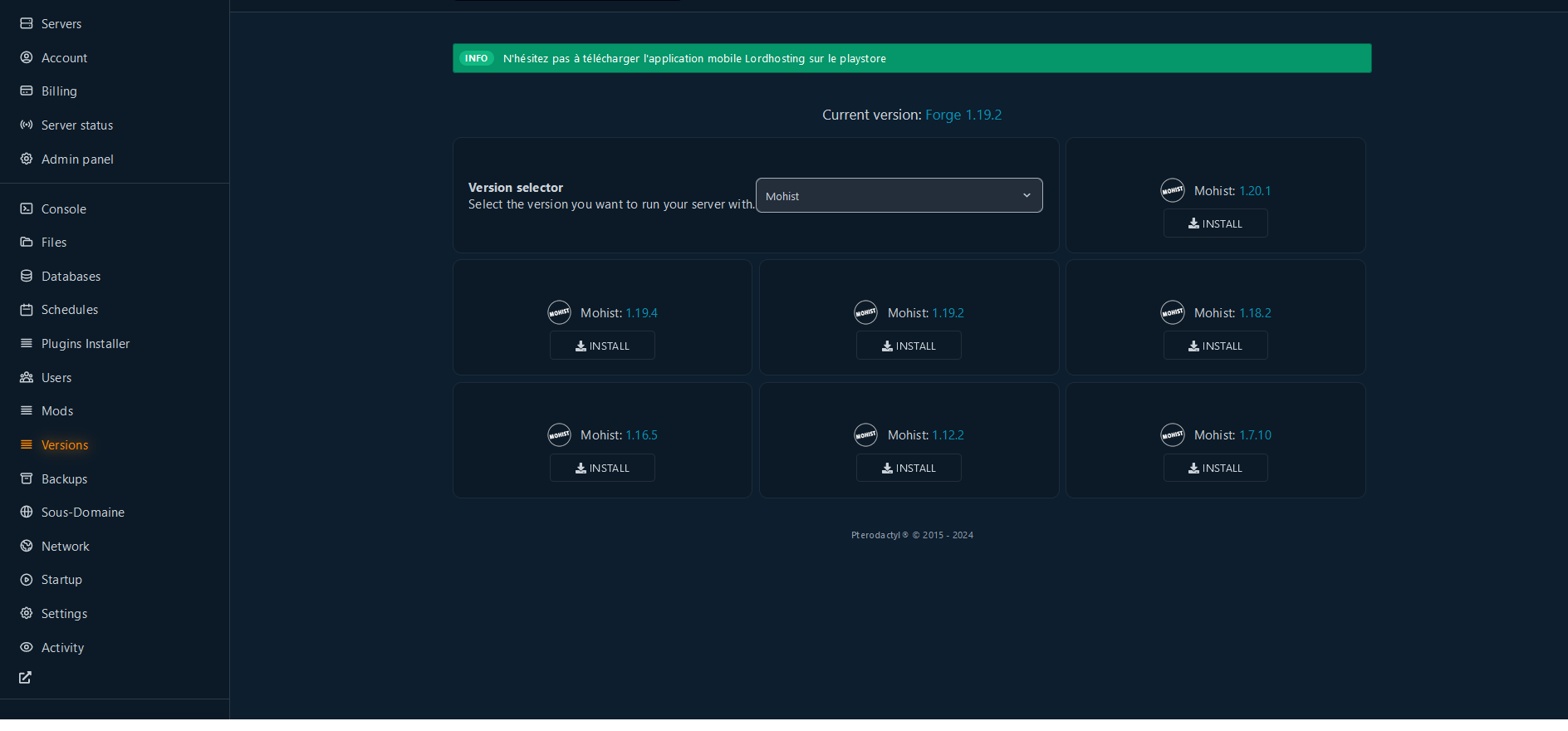This screenshot has width=1568, height=731.
Task: Click the Mohist logo for version 1.7.10
Action: point(1173,434)
